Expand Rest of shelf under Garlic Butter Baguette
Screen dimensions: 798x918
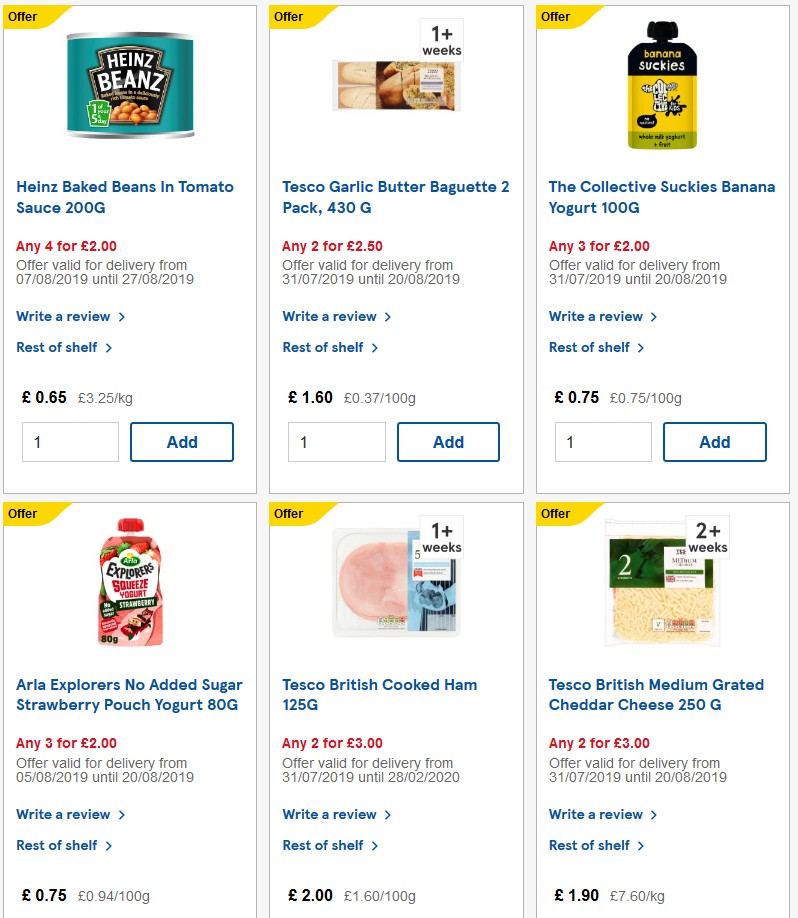coord(322,348)
